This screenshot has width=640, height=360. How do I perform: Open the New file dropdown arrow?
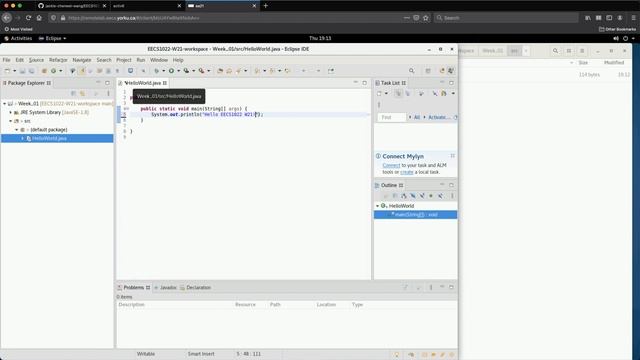click(x=14, y=71)
